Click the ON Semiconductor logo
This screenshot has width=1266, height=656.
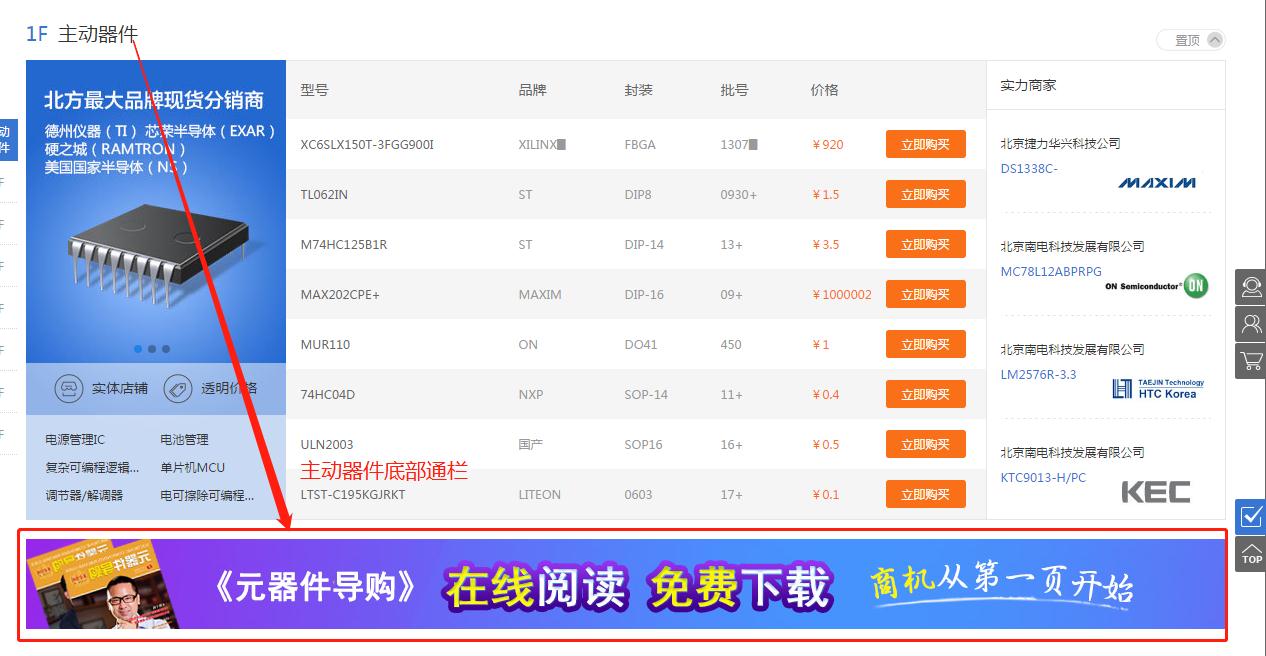(x=1157, y=286)
